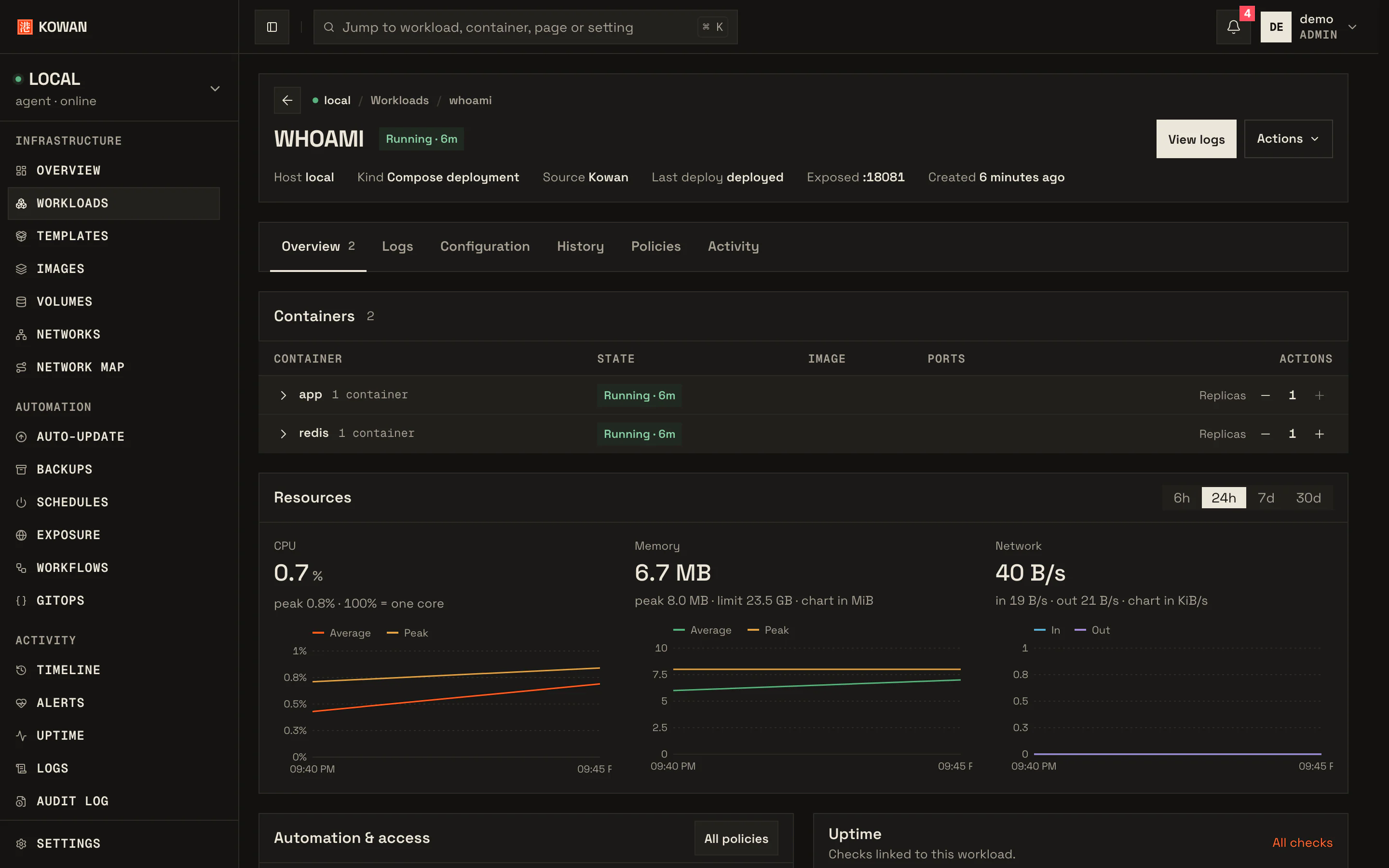Image resolution: width=1389 pixels, height=868 pixels.
Task: Open the notifications bell
Action: click(1233, 27)
